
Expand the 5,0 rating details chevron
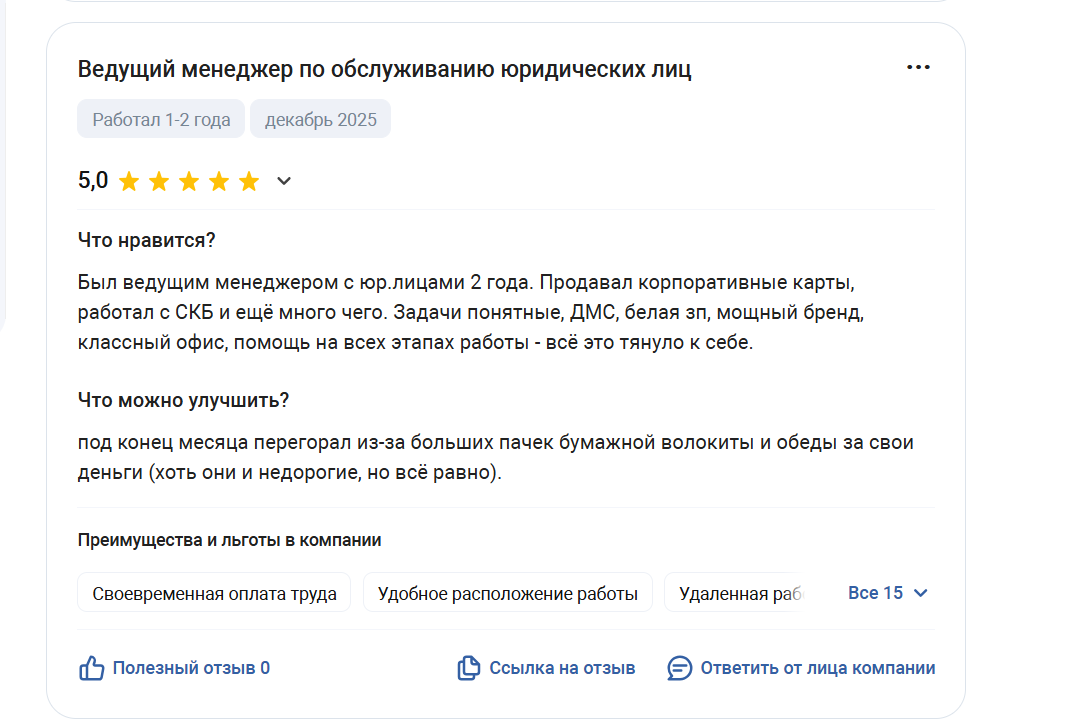point(284,181)
